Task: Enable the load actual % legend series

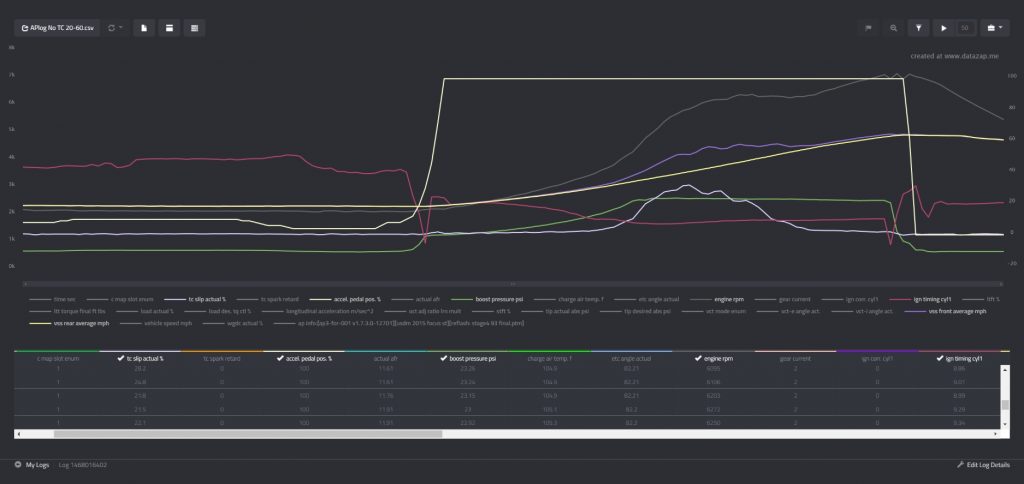Action: pyautogui.click(x=146, y=311)
